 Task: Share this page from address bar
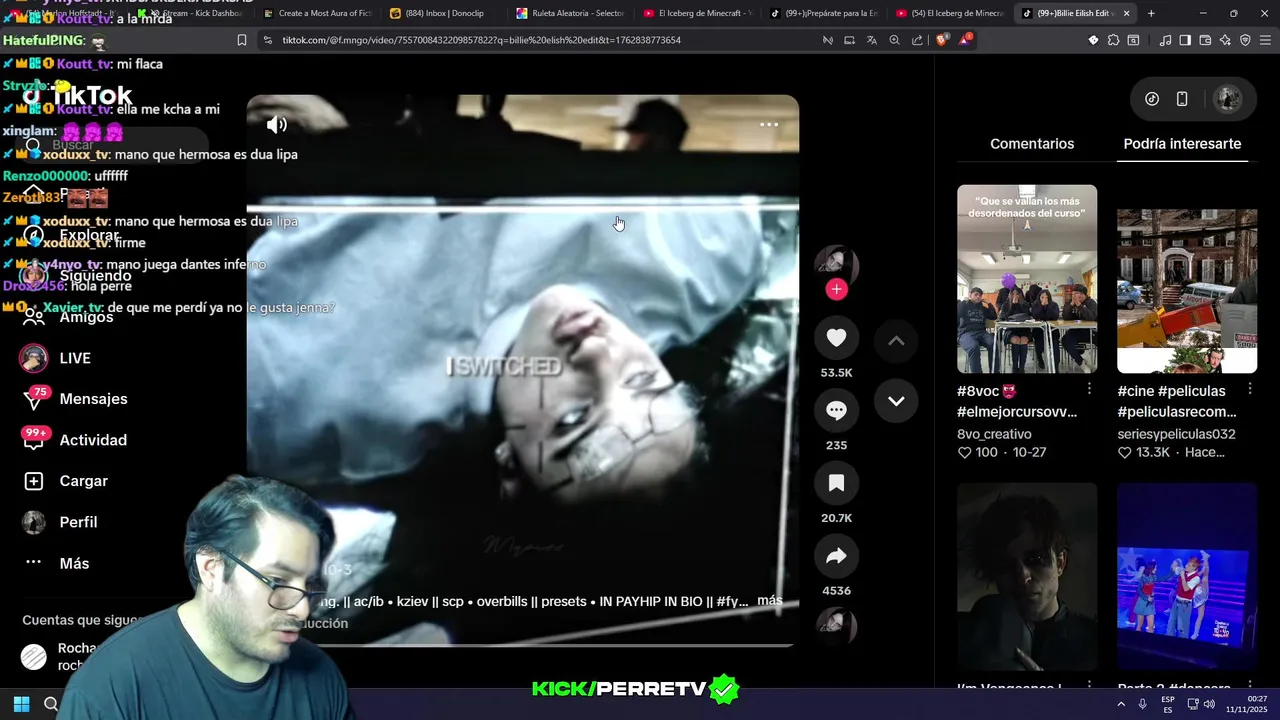[917, 40]
